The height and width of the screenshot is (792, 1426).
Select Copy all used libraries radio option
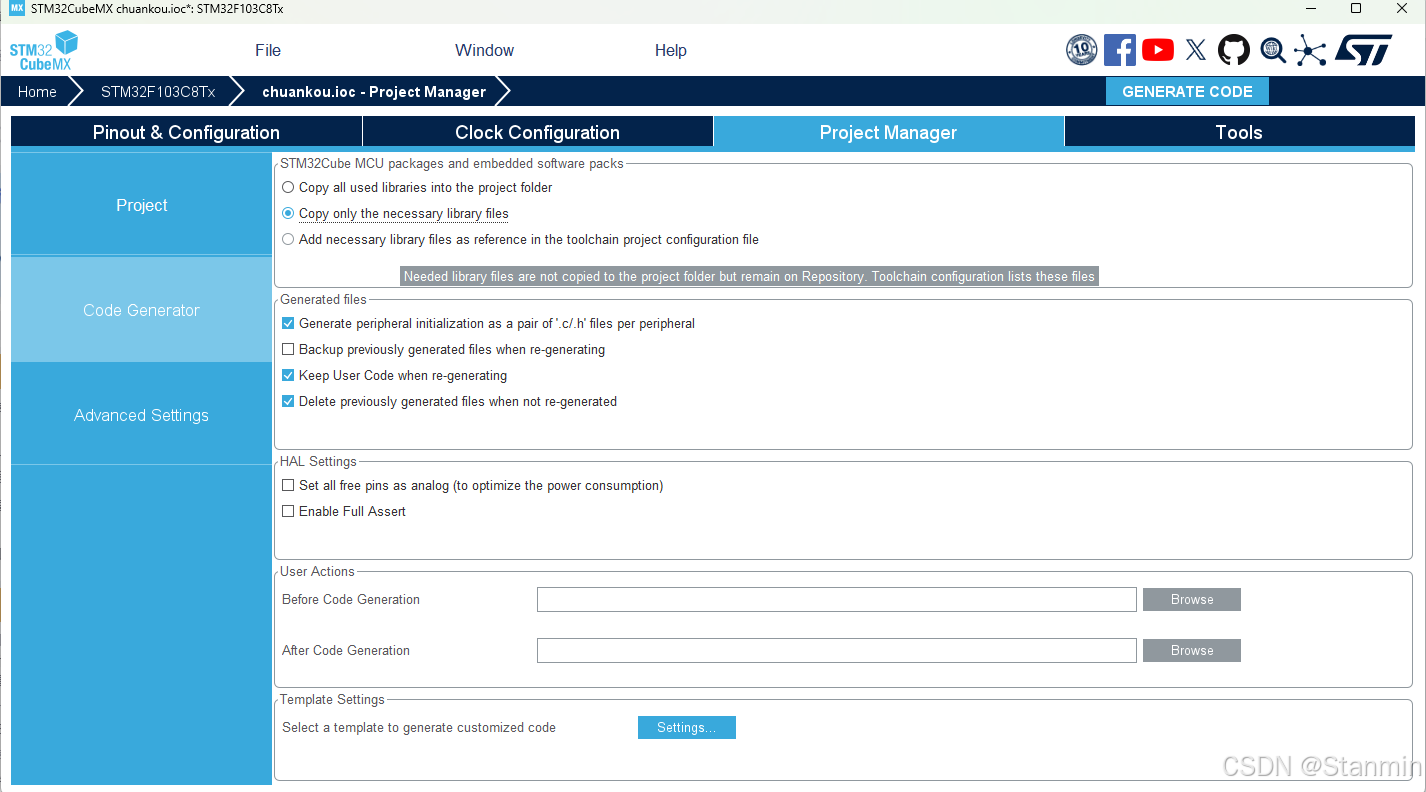288,187
